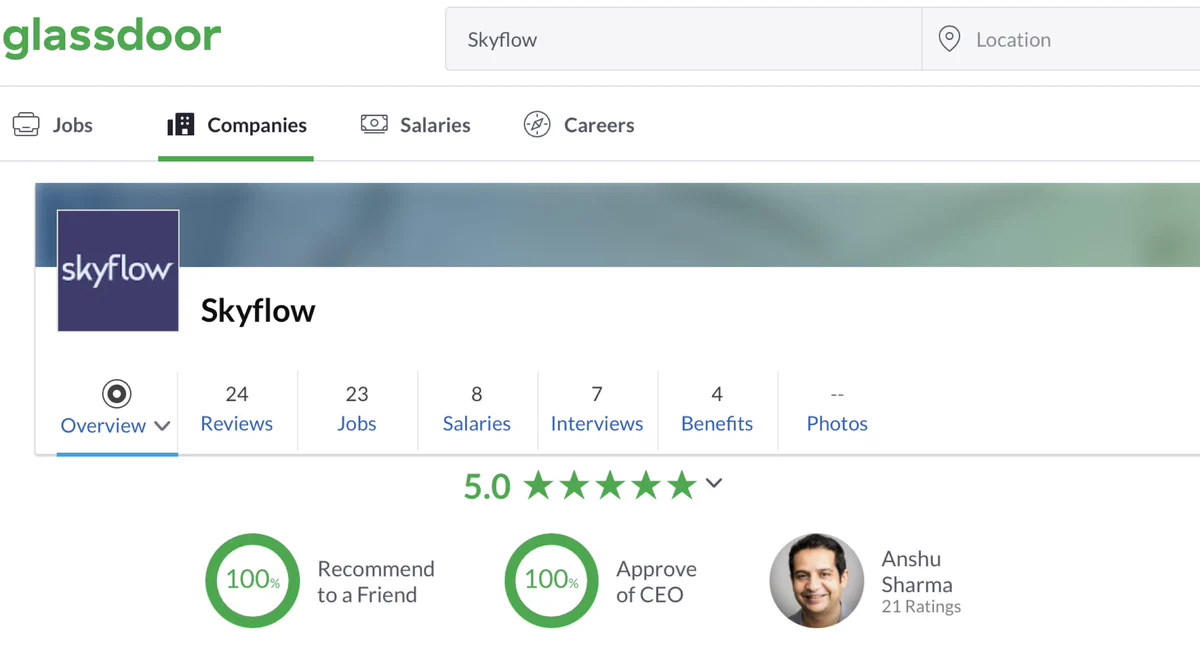Click the Companies building icon
The width and height of the screenshot is (1200, 659).
181,124
